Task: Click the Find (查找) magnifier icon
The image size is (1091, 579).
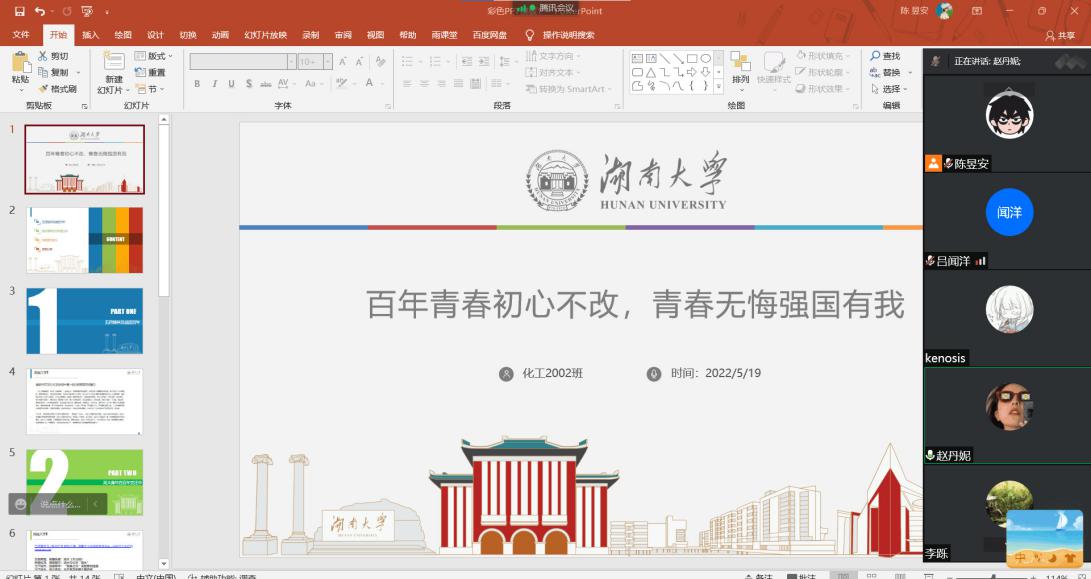Action: pos(876,56)
